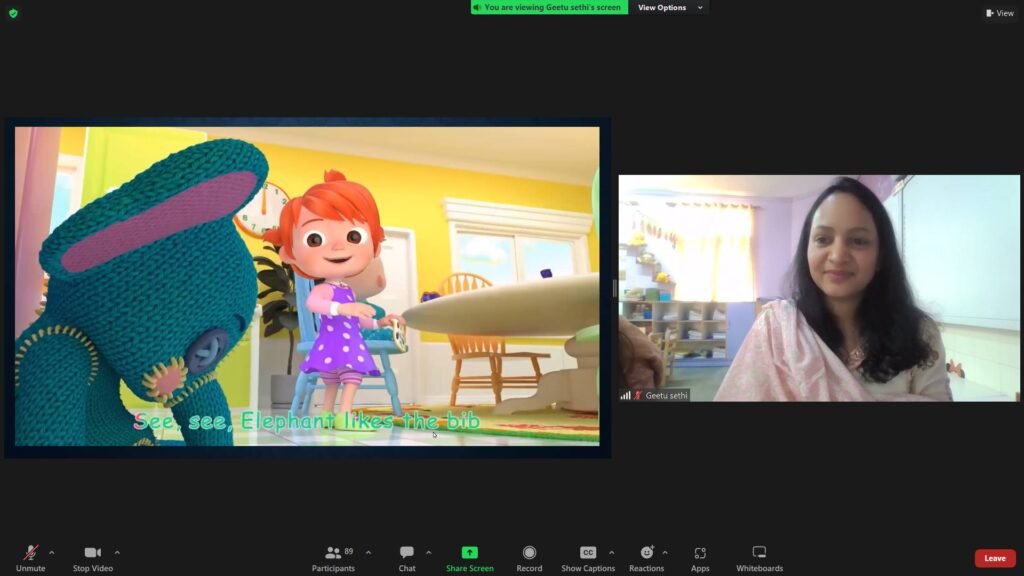1024x576 pixels.
Task: Click the Share Screen icon
Action: coord(470,552)
